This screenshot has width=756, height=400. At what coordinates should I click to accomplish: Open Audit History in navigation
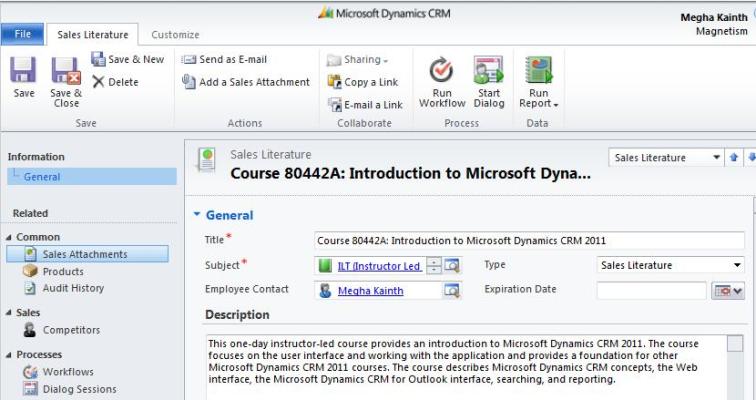pyautogui.click(x=64, y=288)
